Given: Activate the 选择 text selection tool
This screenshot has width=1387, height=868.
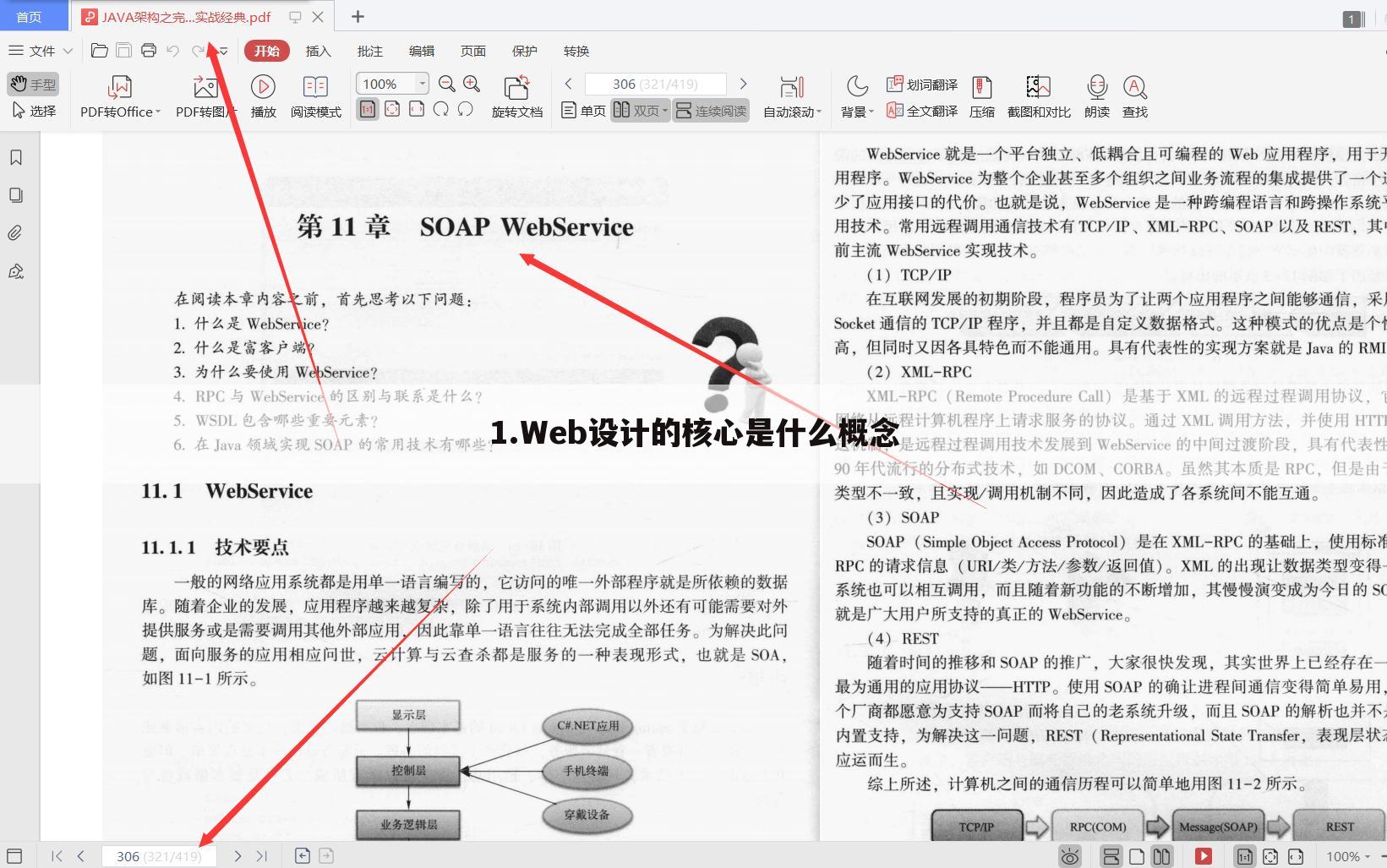Looking at the screenshot, I should [33, 109].
